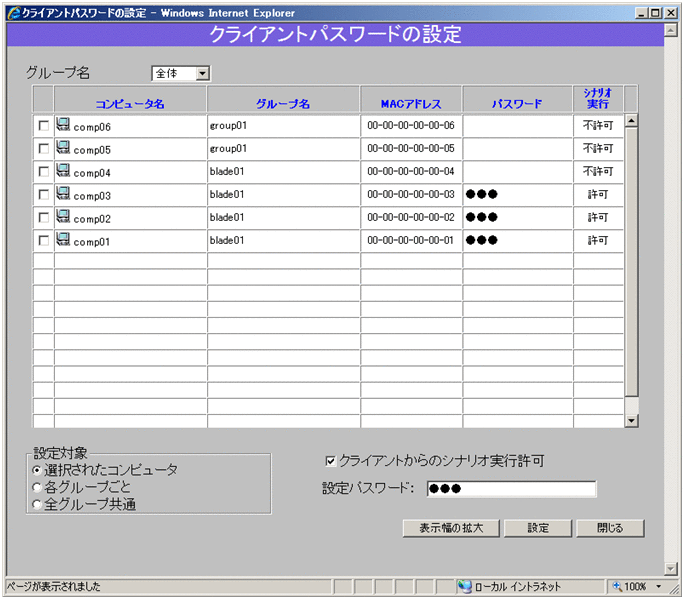Click MAC address 00-00-00-00-00-01
The width and height of the screenshot is (685, 600).
[x=411, y=240]
